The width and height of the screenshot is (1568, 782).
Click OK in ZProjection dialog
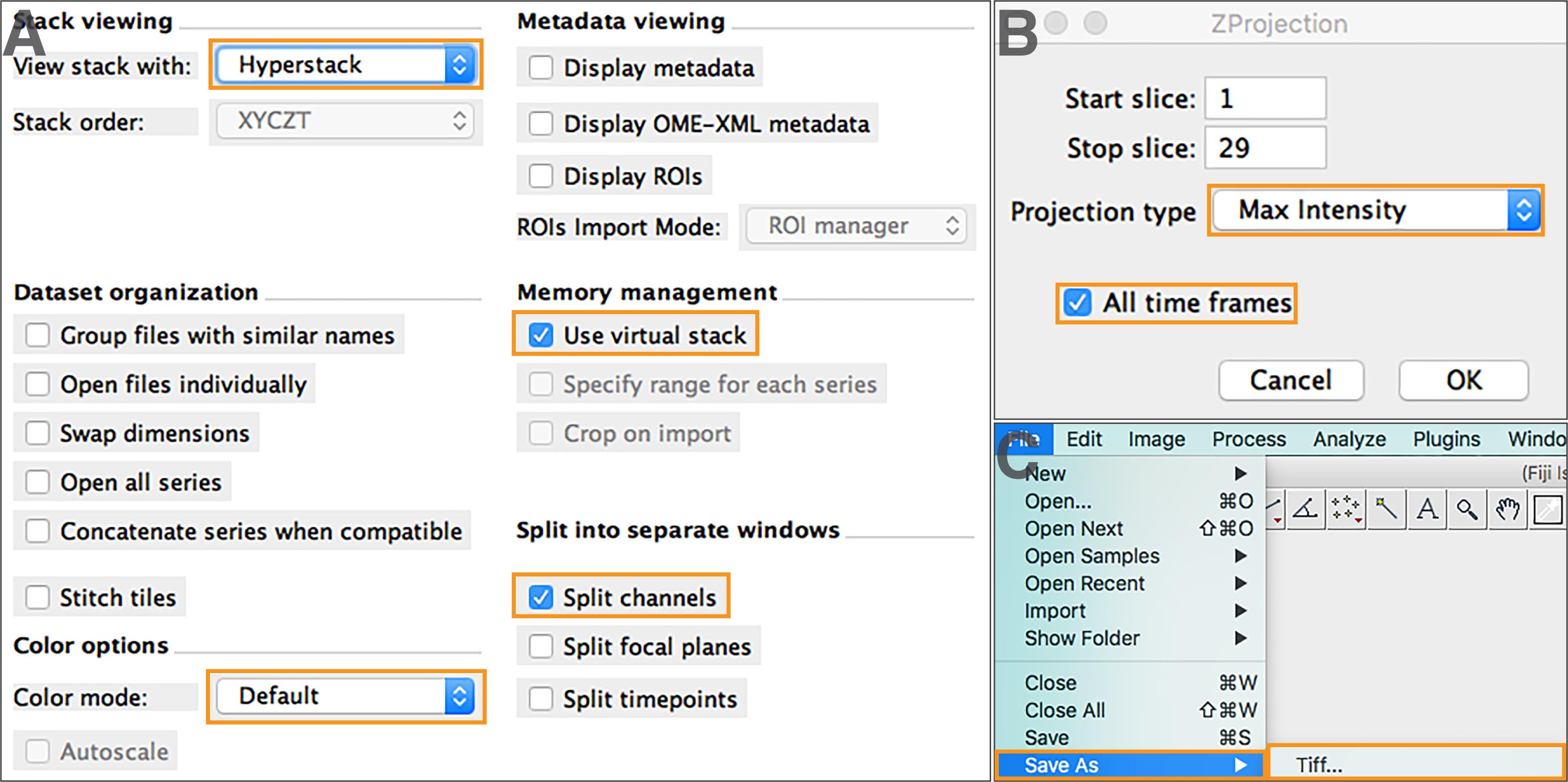1463,380
